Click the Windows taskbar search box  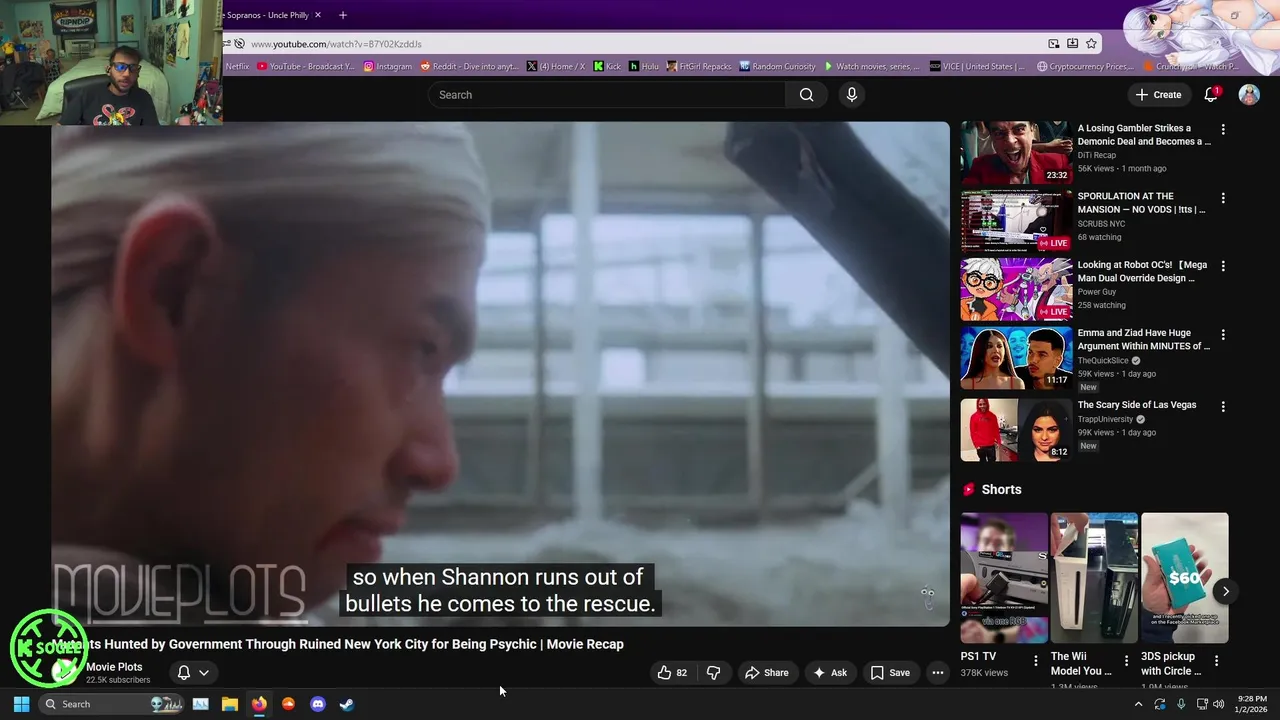(x=113, y=704)
